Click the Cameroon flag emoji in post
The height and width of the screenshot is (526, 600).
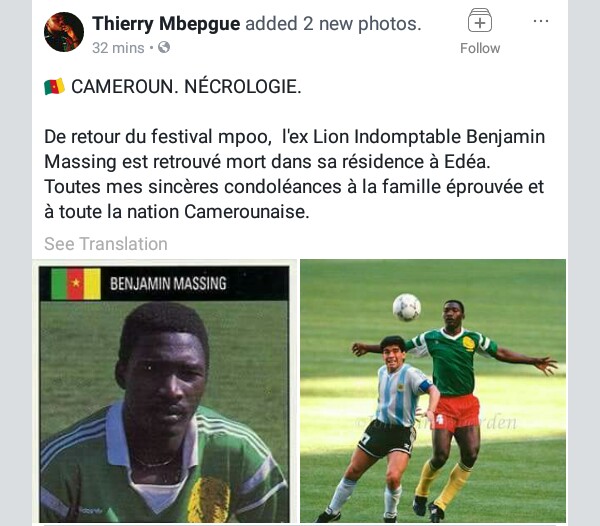(x=54, y=86)
